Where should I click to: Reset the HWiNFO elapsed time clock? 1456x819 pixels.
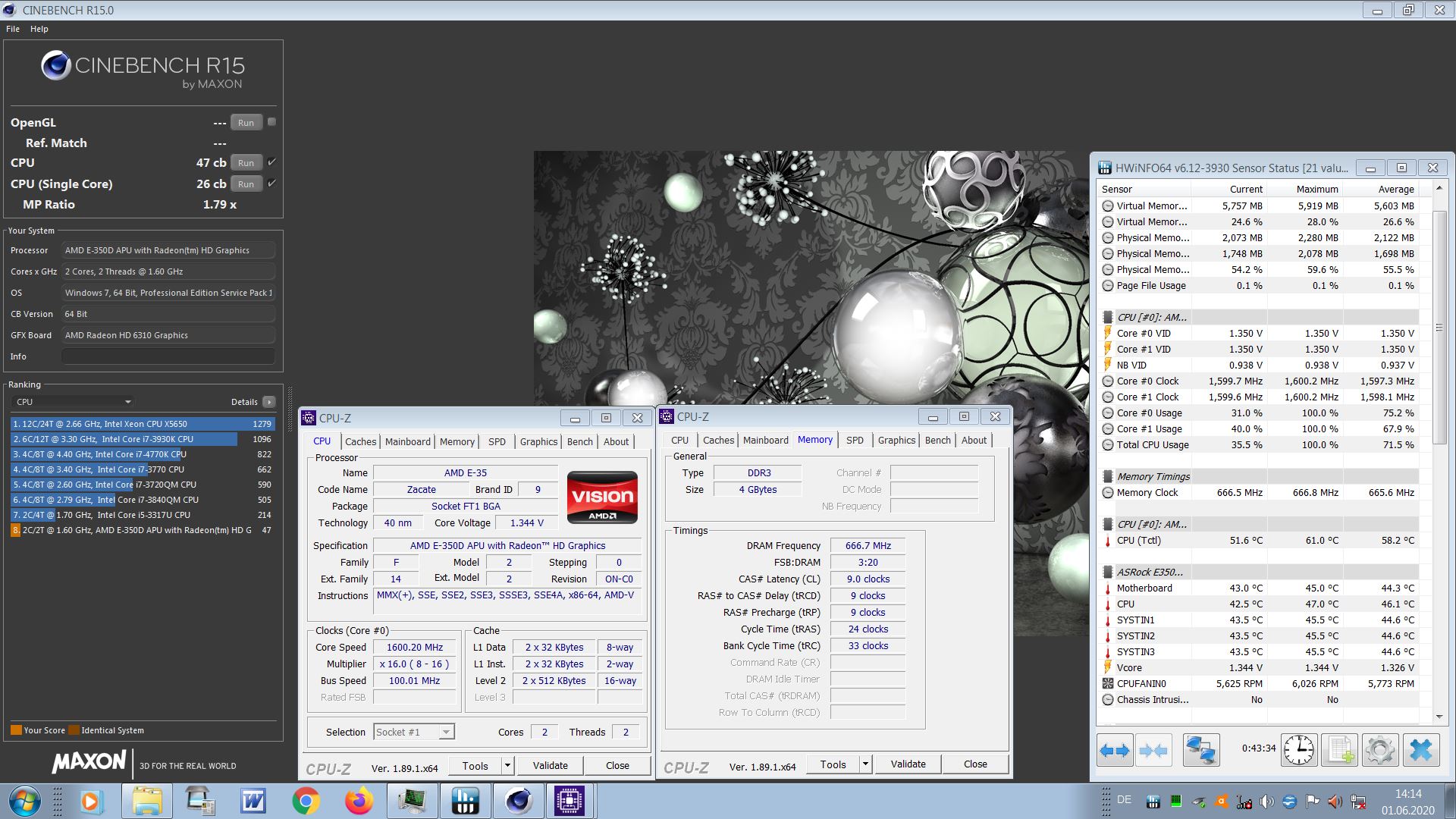tap(1299, 751)
